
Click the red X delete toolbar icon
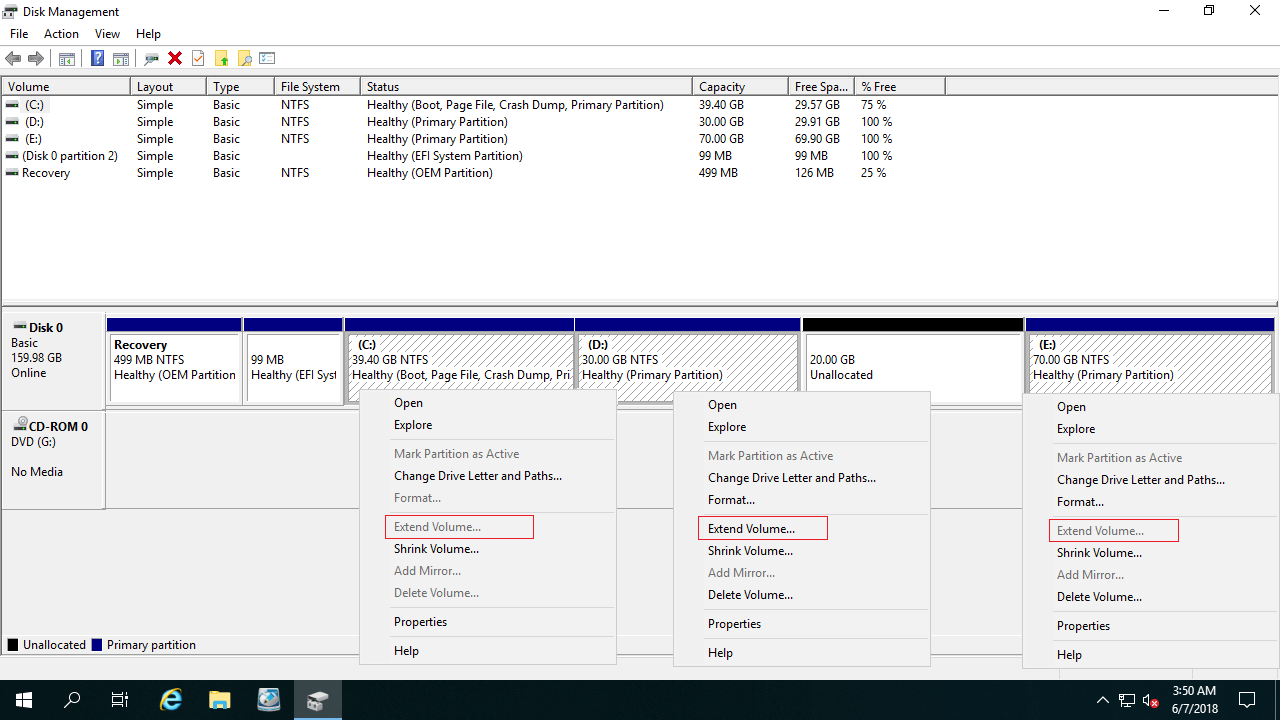[175, 58]
